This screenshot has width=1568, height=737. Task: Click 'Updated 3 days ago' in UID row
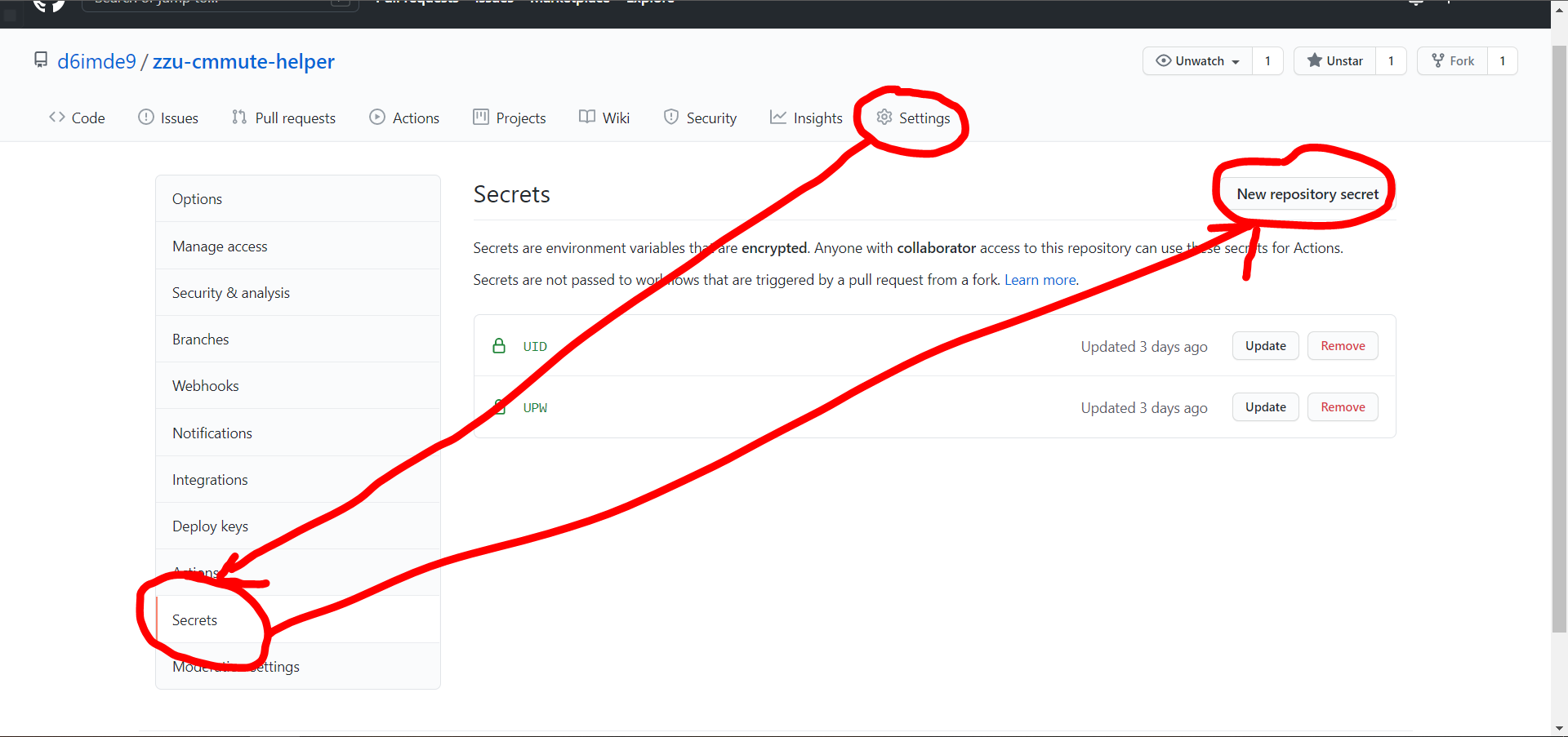pyautogui.click(x=1144, y=347)
